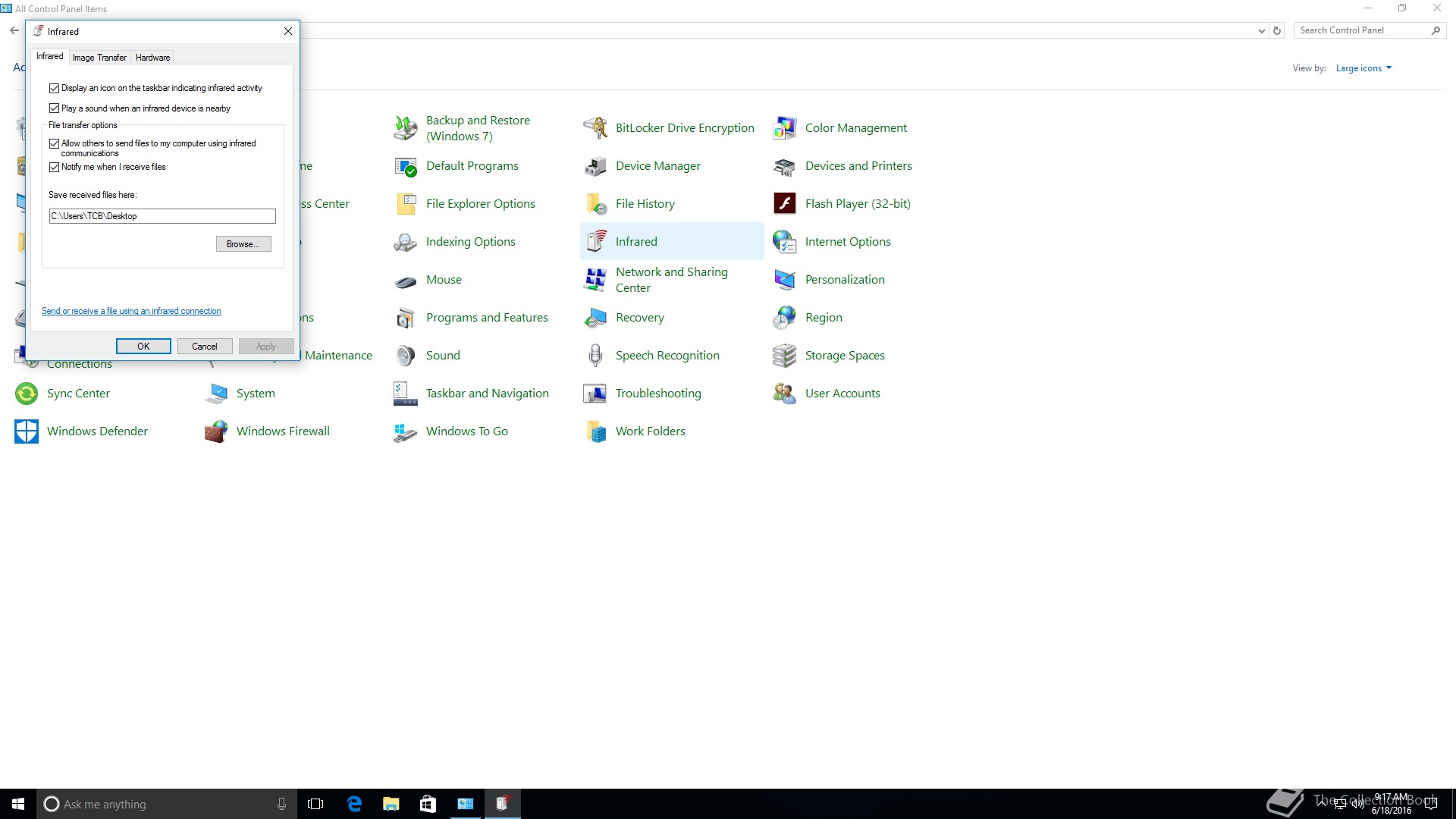Viewport: 1456px width, 819px height.
Task: Open the View by Large icons dropdown
Action: (x=1363, y=68)
